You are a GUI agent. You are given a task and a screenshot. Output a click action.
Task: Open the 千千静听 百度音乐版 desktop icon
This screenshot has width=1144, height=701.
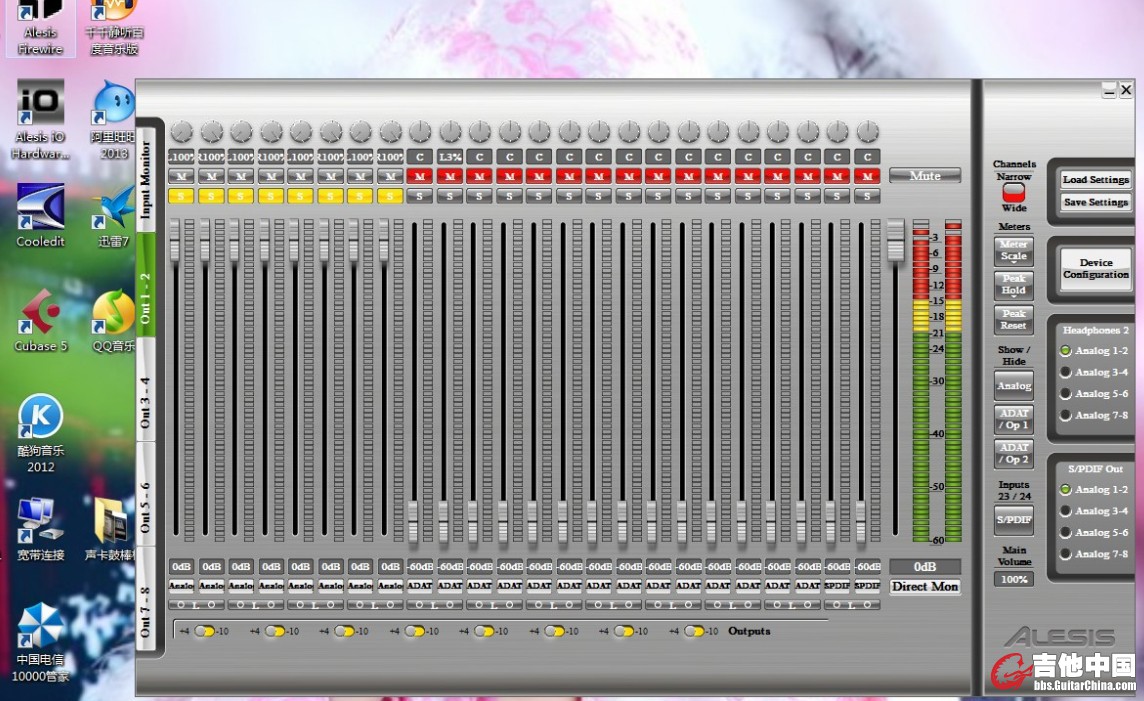[x=114, y=28]
